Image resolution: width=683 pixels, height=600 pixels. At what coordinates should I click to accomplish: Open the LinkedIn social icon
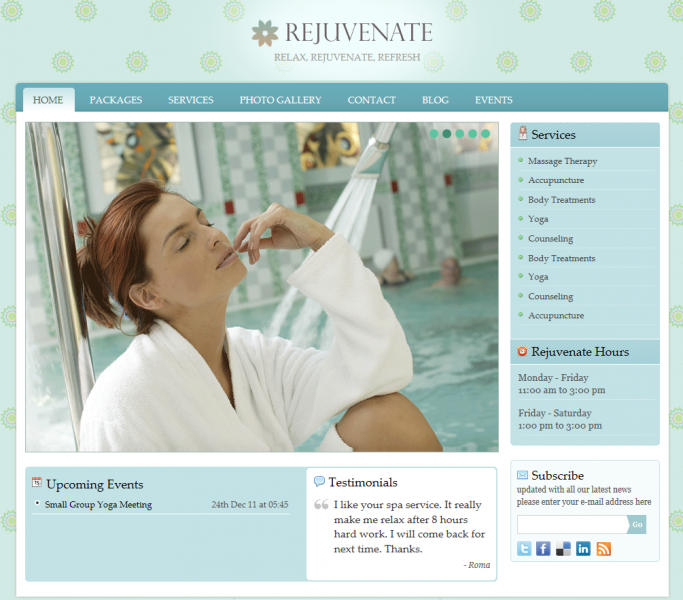point(583,549)
